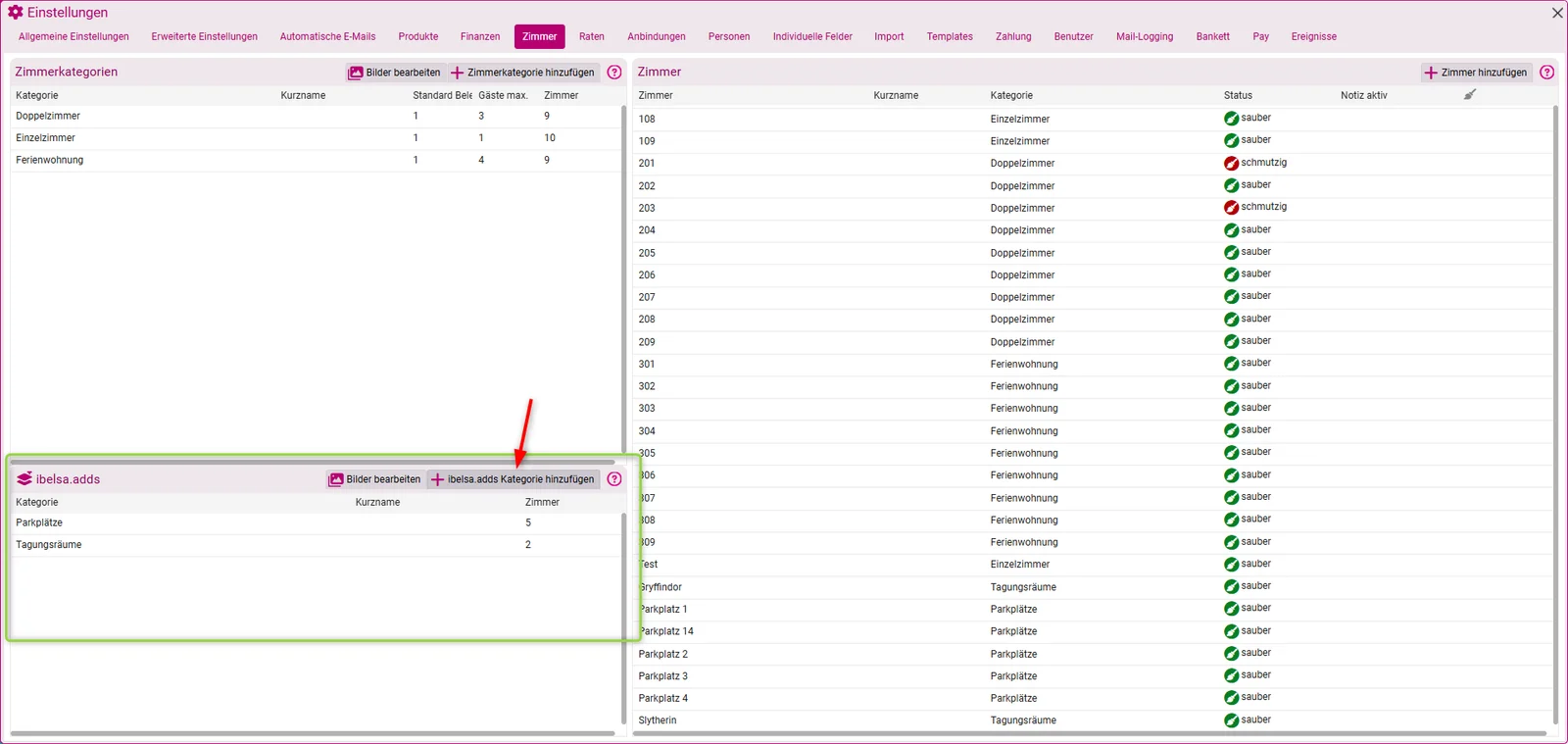Click sauber status icon for Parkplatz 14
1568x744 pixels.
coord(1231,631)
